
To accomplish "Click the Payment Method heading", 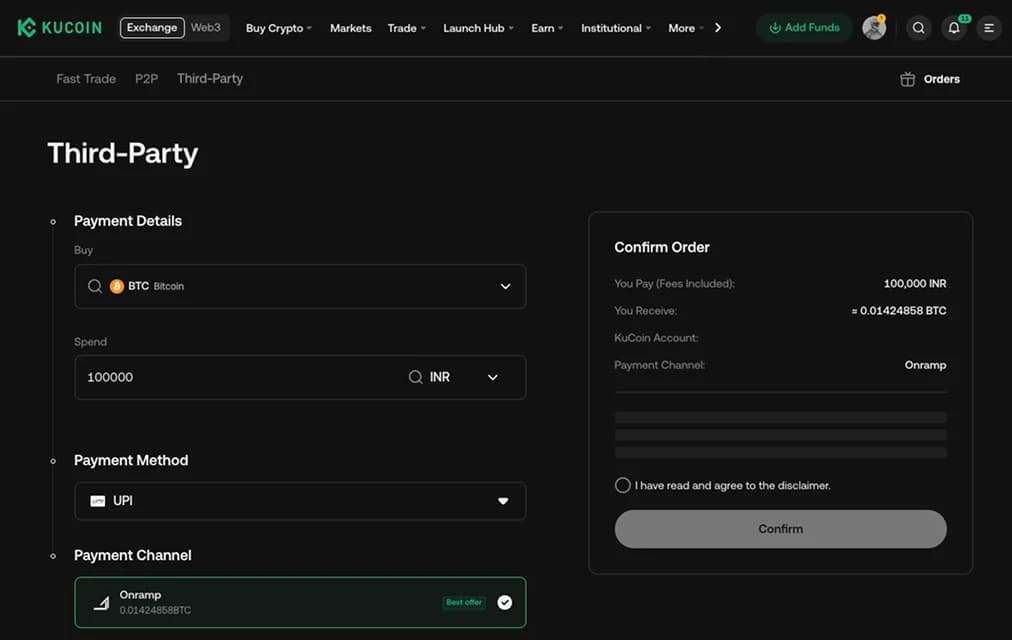I will [x=131, y=461].
